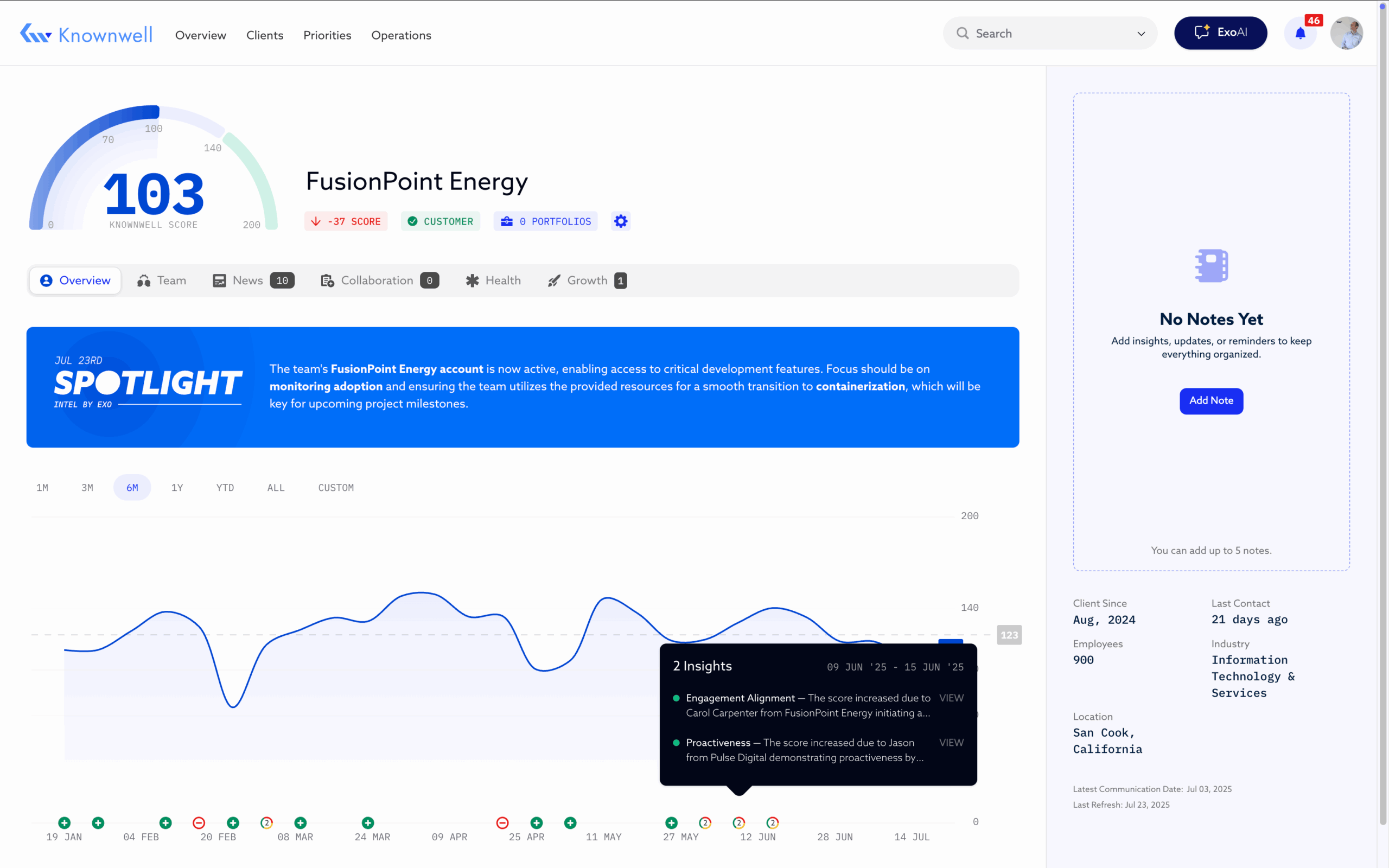Click the search magnifier icon
This screenshot has height=868, width=1389.
(963, 33)
